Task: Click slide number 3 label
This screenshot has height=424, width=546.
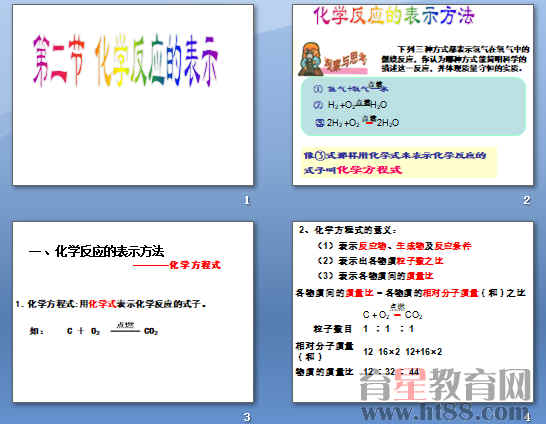Action: click(247, 417)
